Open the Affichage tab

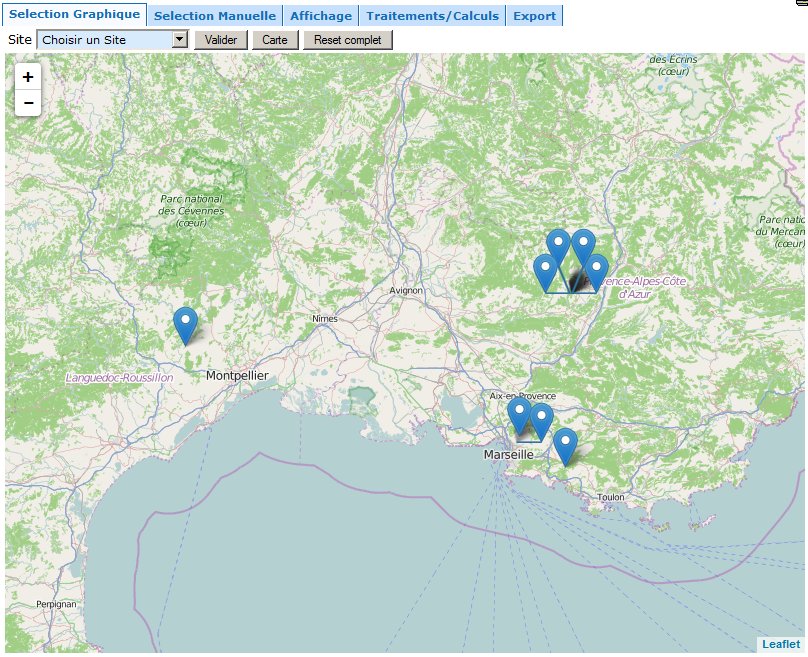tap(321, 16)
